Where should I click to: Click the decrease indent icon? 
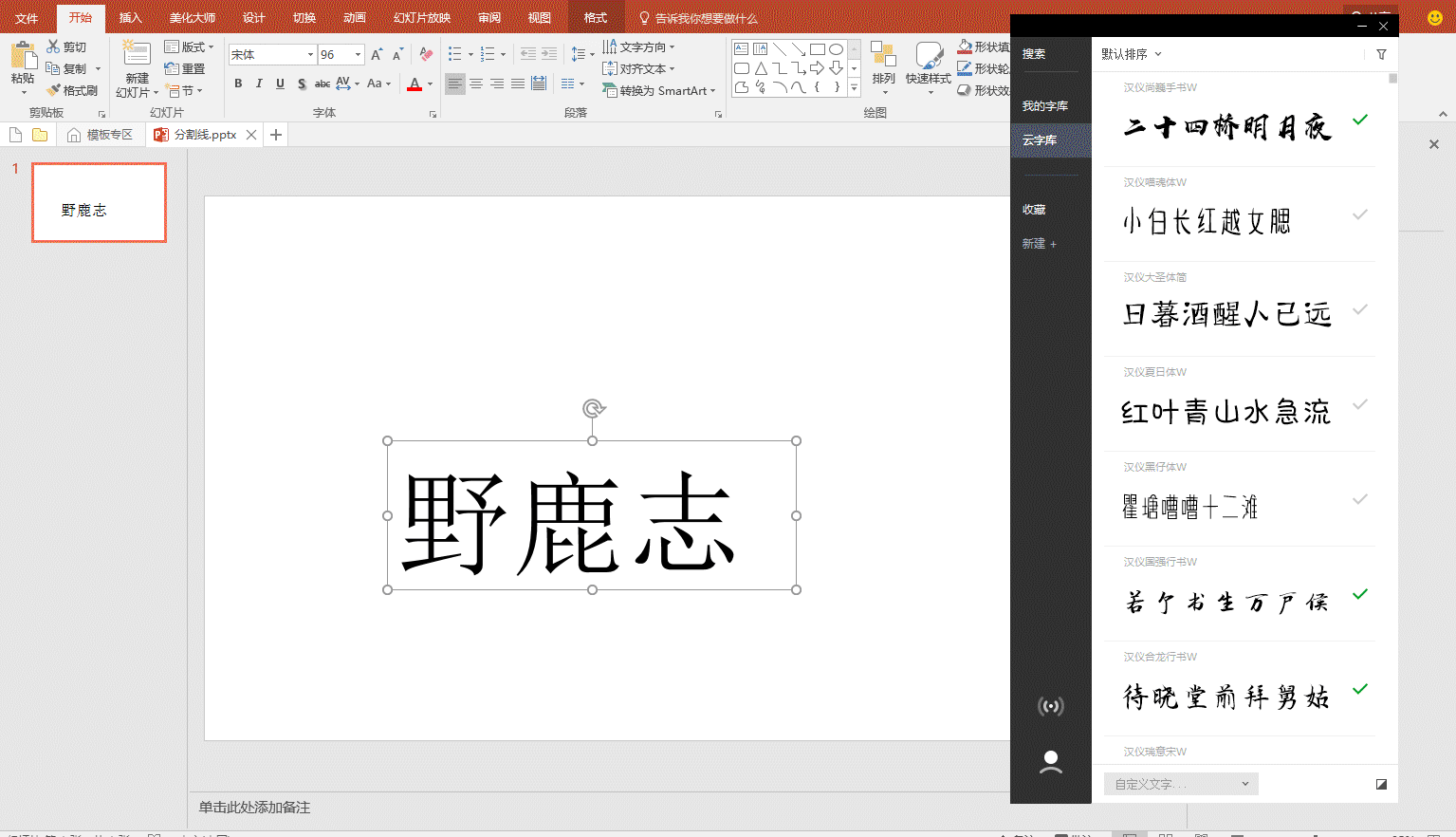tap(528, 54)
